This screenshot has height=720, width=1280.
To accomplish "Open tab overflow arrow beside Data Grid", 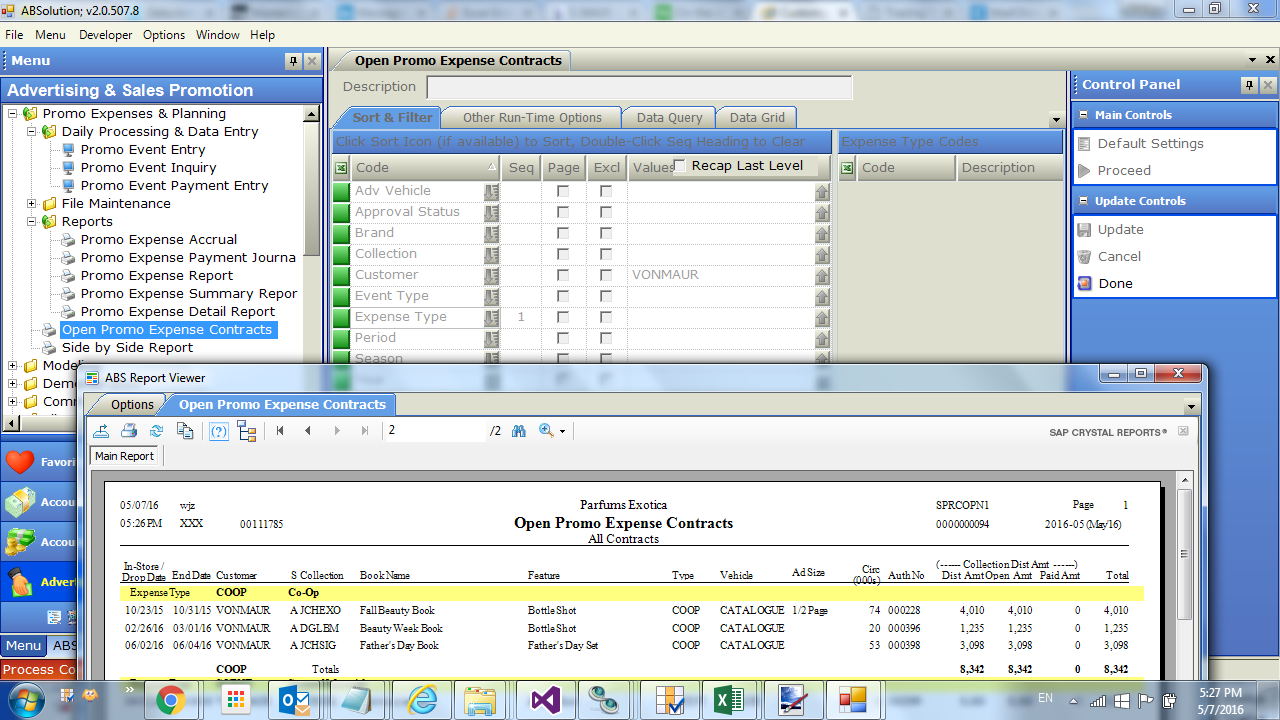I will pos(1056,120).
